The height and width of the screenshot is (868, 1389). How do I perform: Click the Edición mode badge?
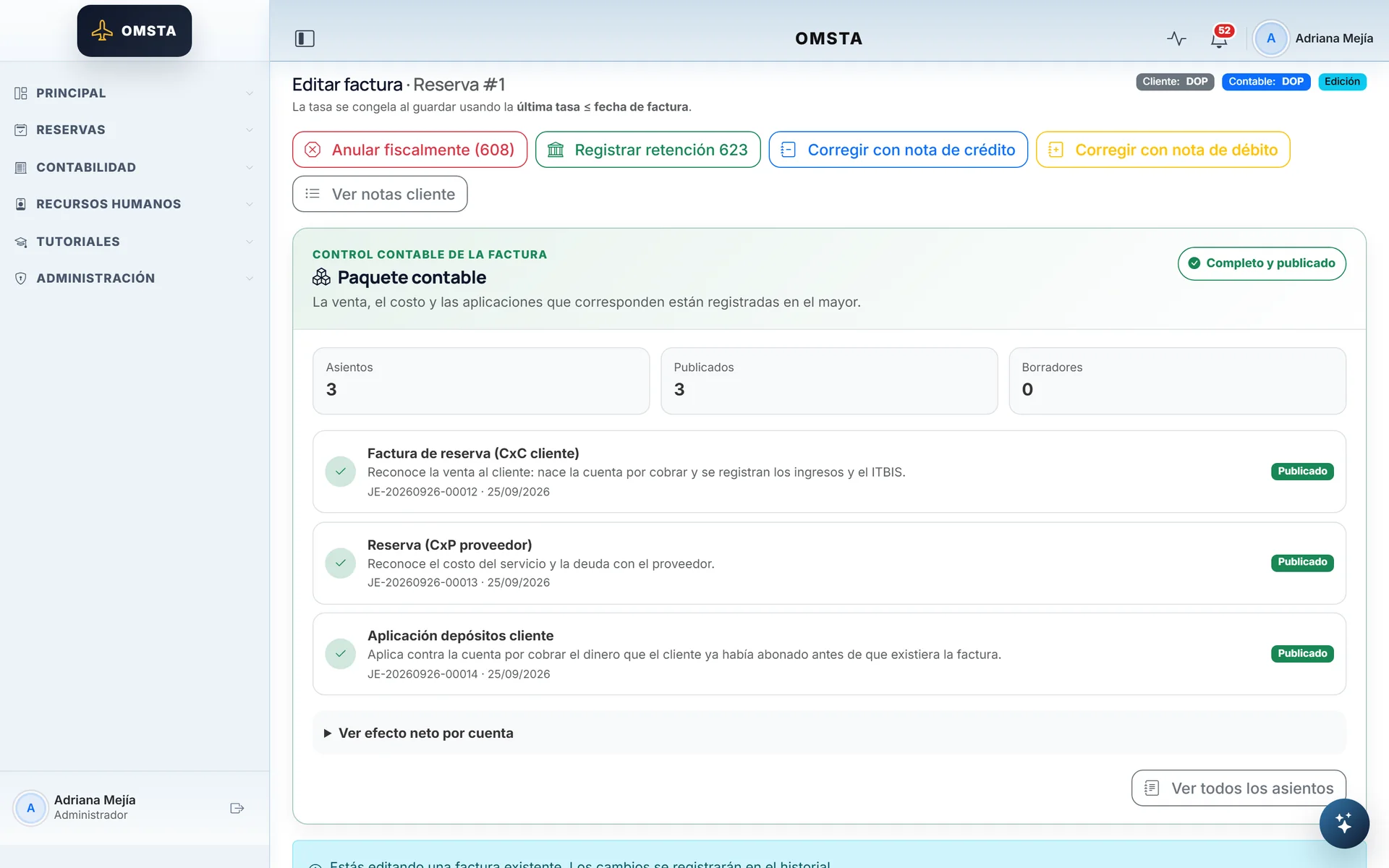pos(1342,82)
